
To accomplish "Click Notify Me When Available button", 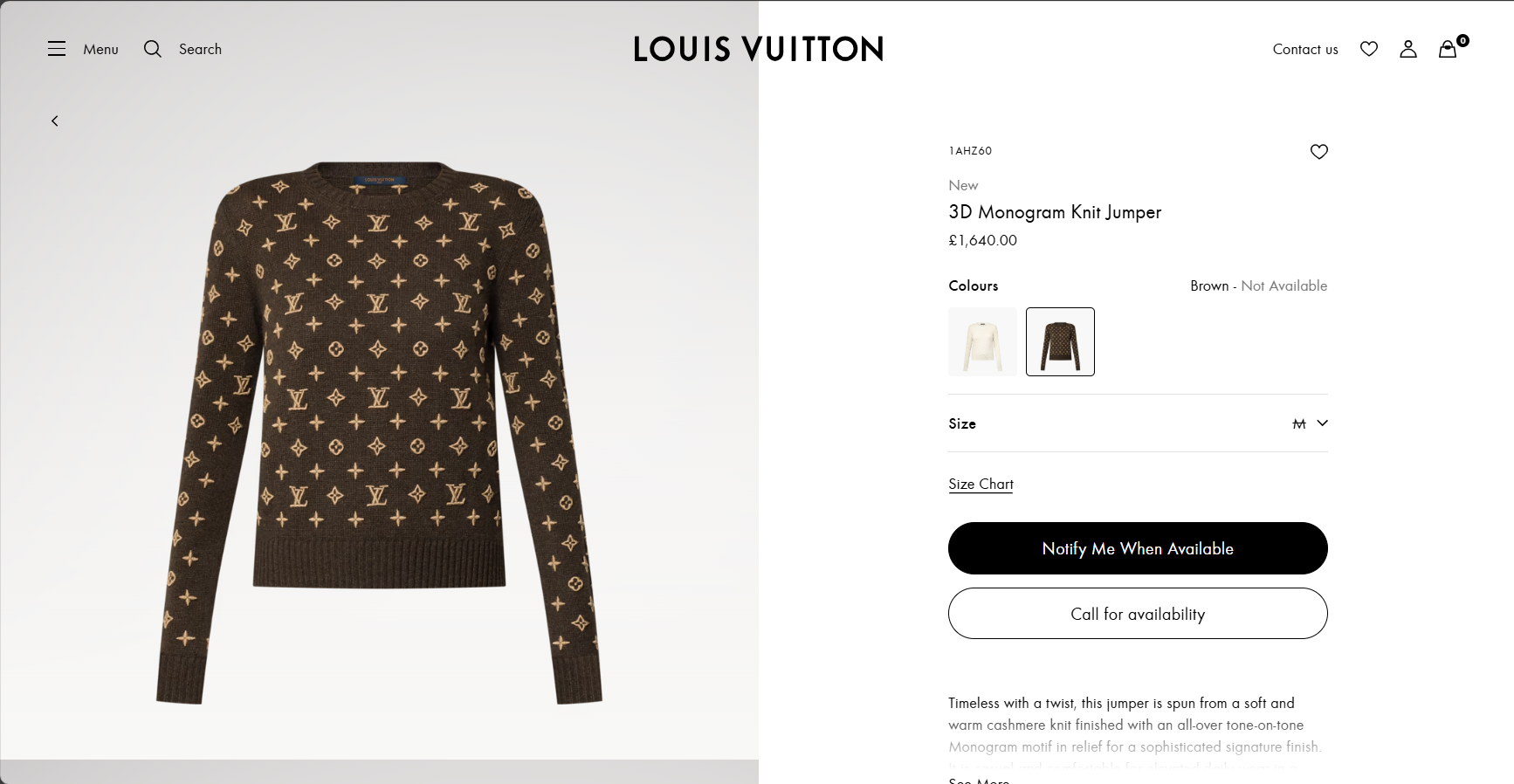I will 1138,548.
